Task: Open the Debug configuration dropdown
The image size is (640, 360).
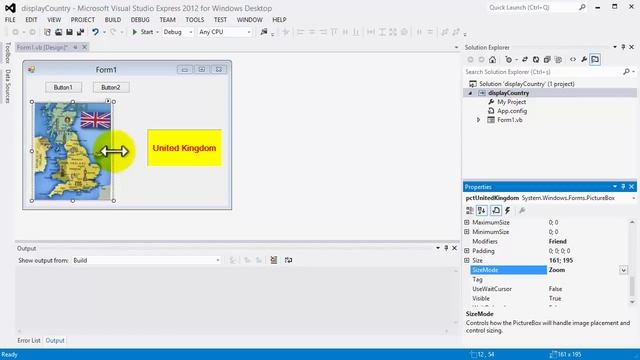Action: 178,32
